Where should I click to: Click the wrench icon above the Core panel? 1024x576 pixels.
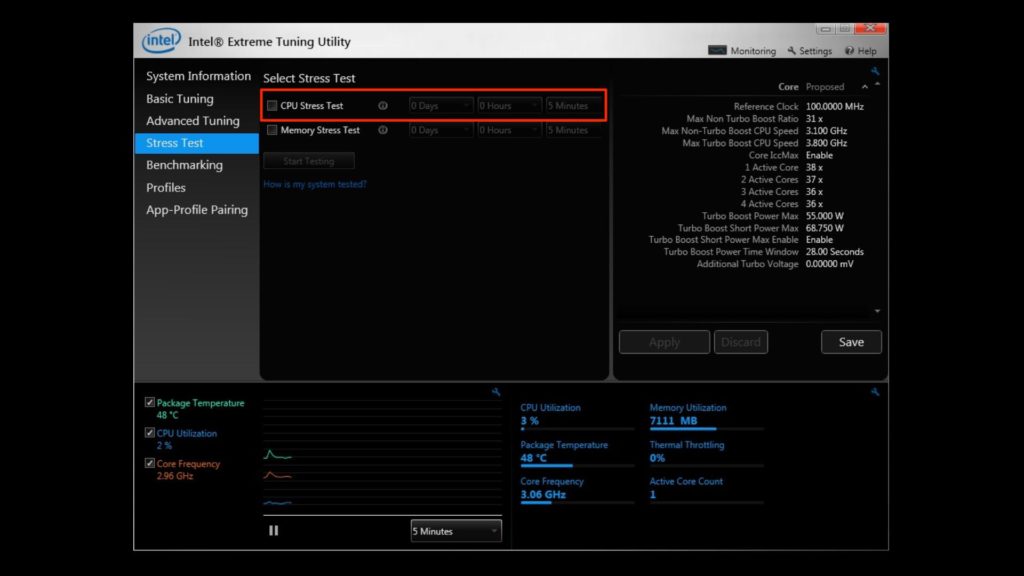pyautogui.click(x=874, y=71)
